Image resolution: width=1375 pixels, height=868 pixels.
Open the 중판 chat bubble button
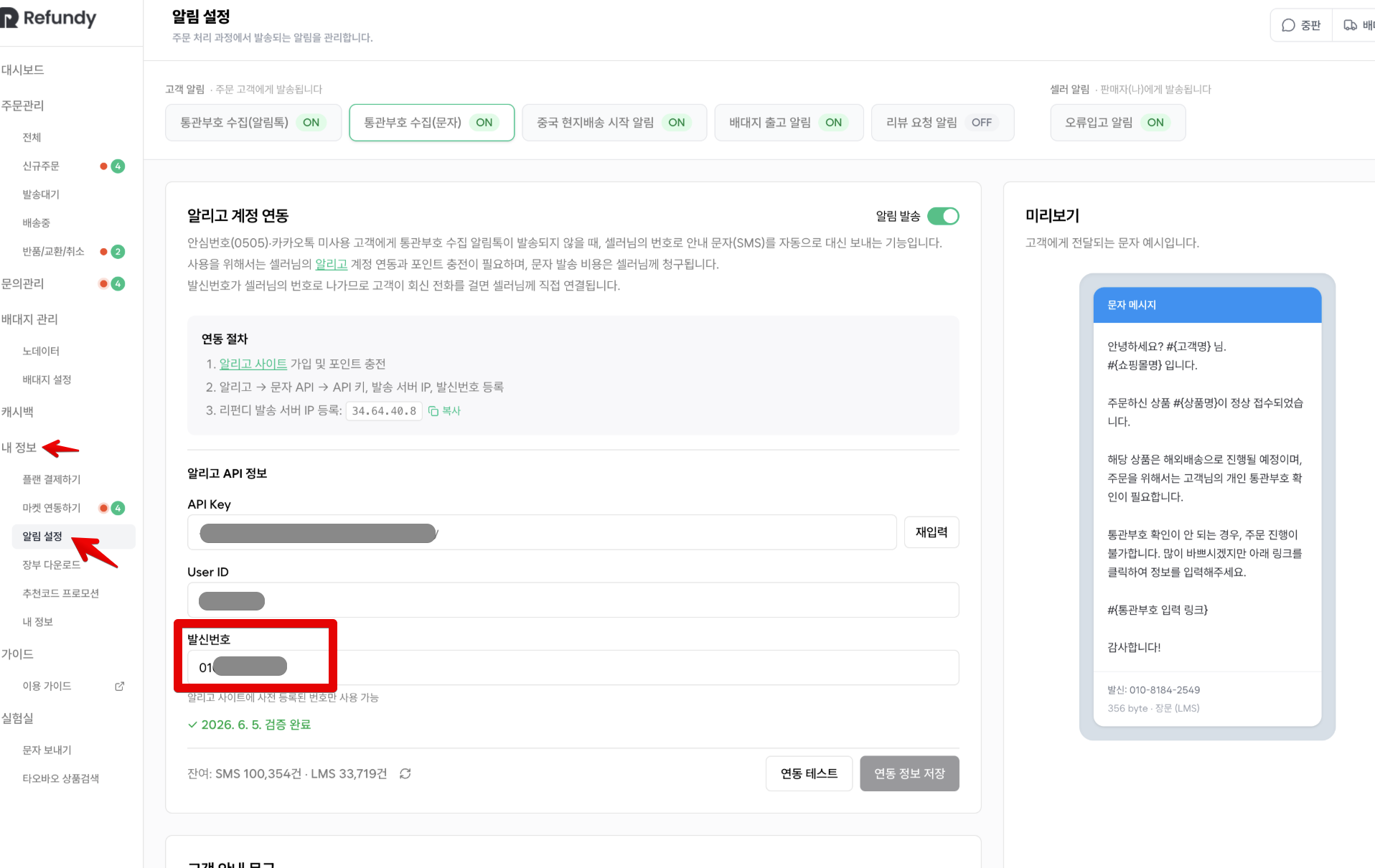point(1302,25)
